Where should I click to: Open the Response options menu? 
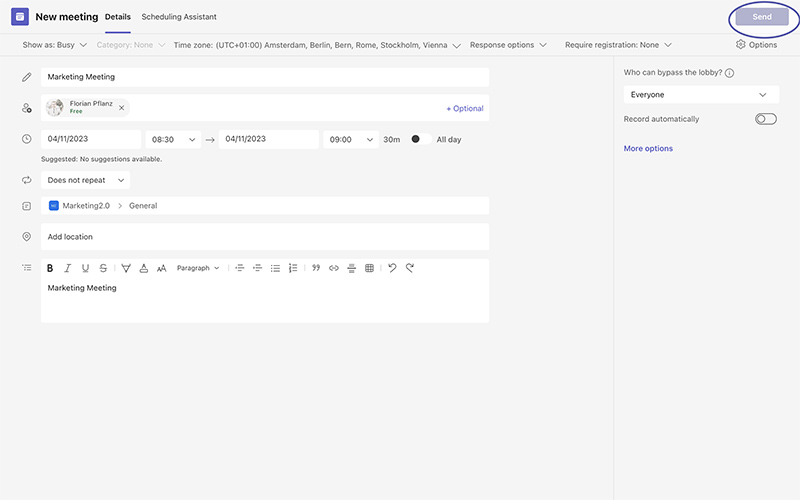tap(508, 45)
